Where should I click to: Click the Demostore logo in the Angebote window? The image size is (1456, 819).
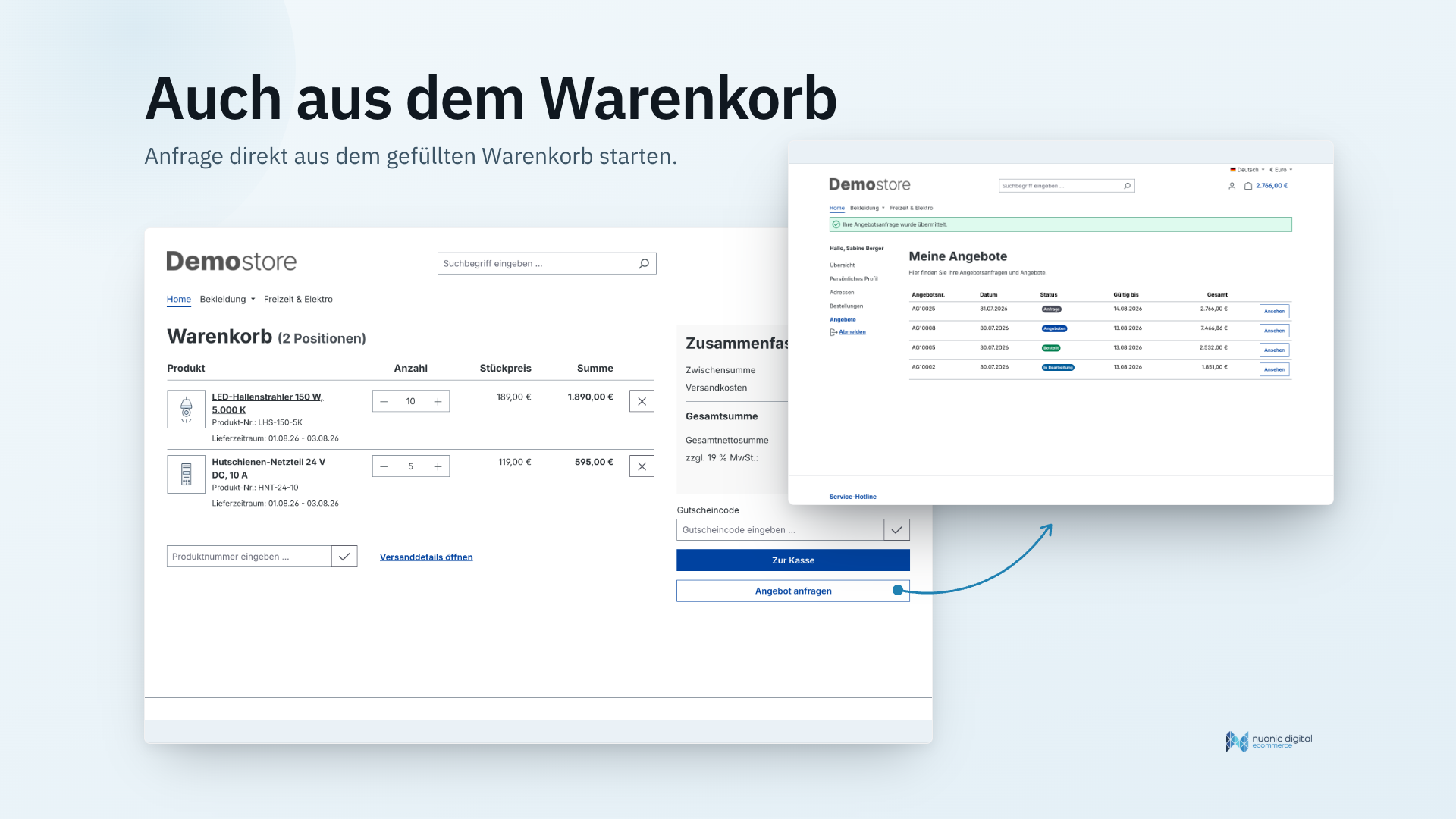click(x=869, y=184)
